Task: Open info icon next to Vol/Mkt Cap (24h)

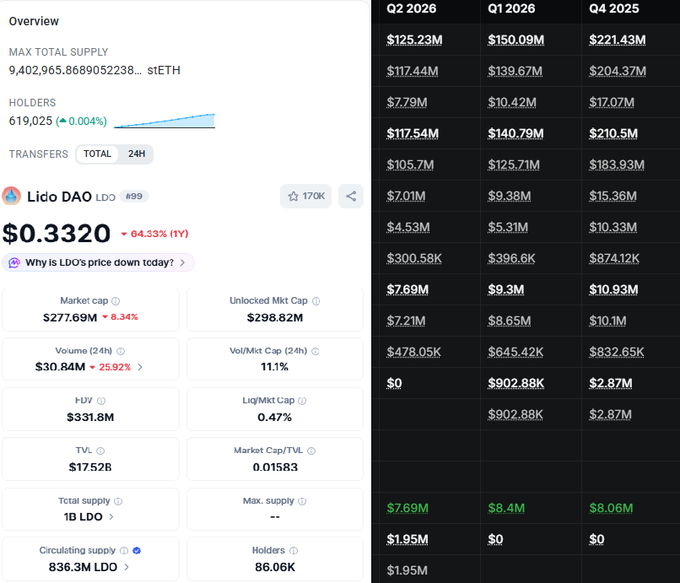Action: pyautogui.click(x=315, y=351)
